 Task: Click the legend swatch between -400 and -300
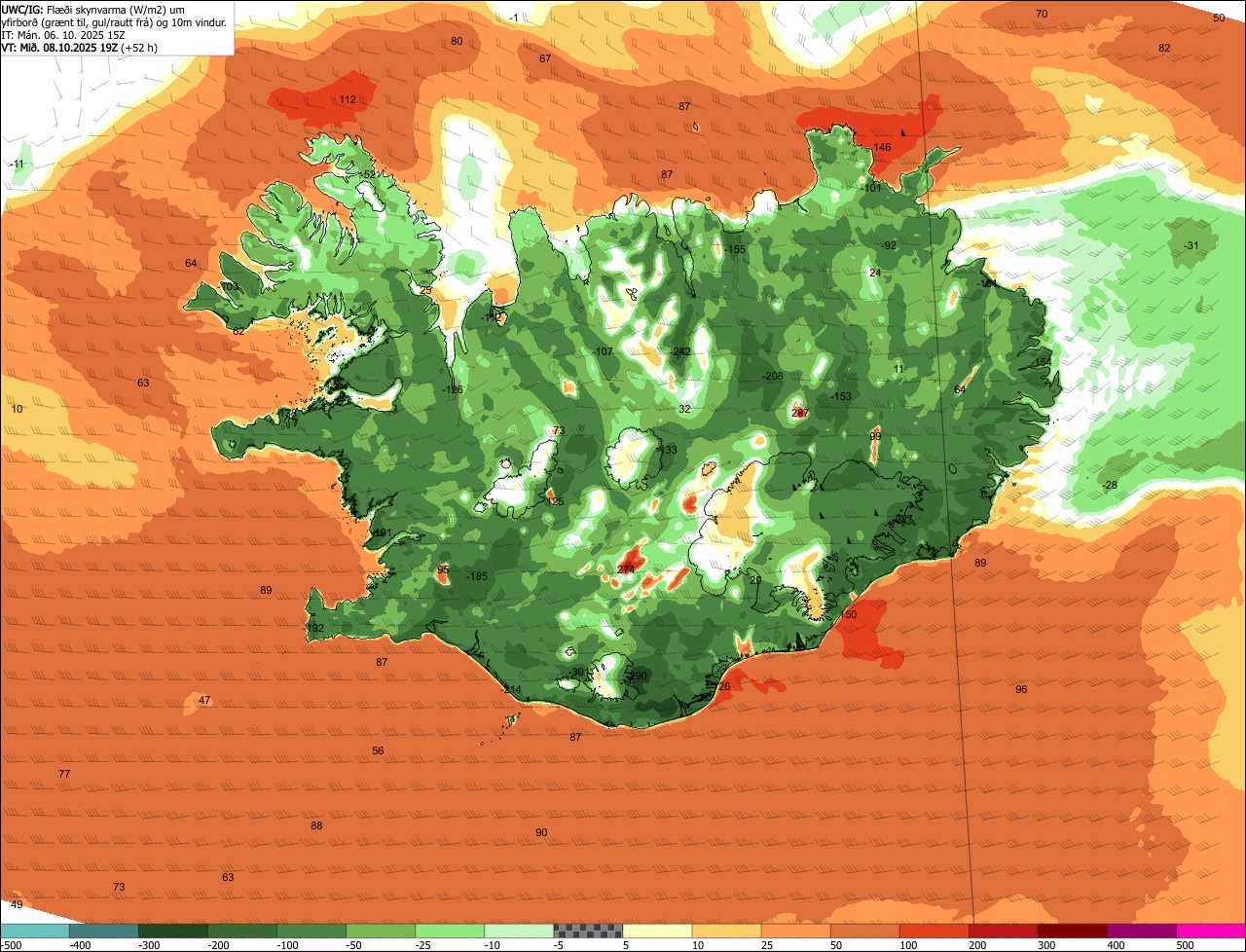103,931
